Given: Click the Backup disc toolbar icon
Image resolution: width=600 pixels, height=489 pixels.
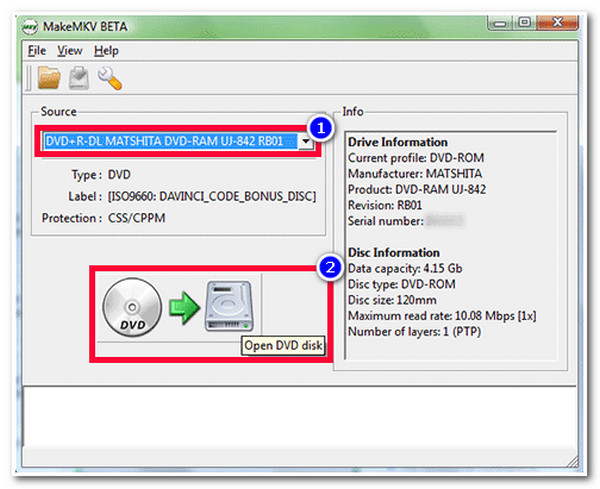Looking at the screenshot, I should 79,78.
